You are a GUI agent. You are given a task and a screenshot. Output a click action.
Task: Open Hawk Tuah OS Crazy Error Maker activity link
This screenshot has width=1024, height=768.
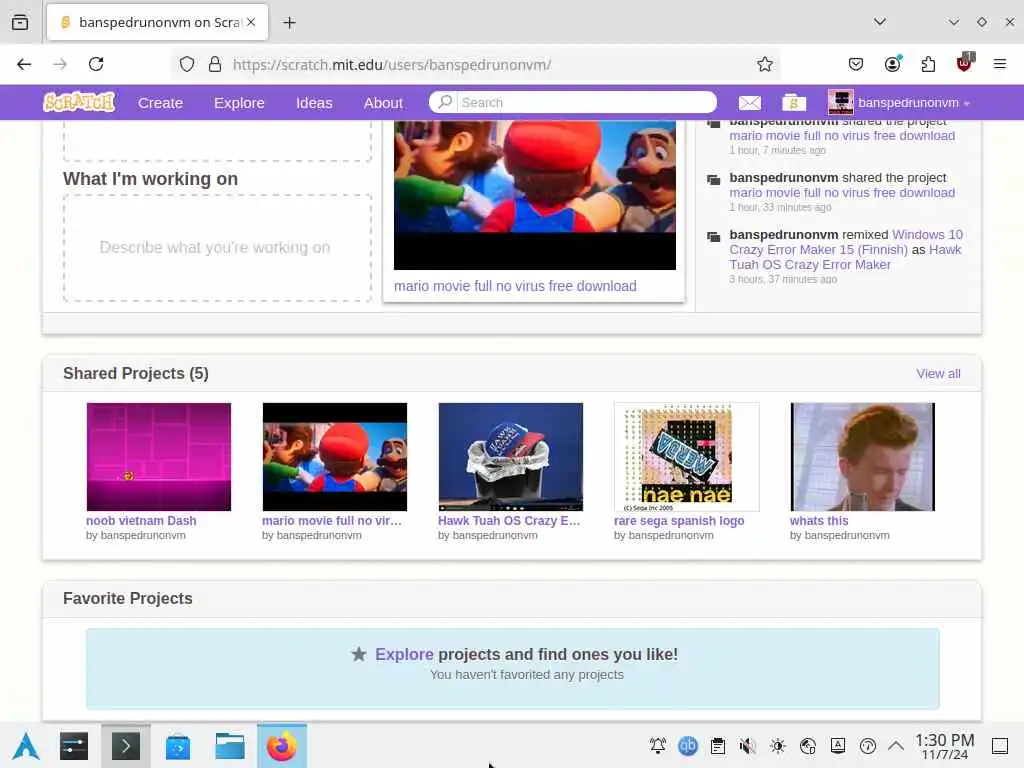point(845,257)
